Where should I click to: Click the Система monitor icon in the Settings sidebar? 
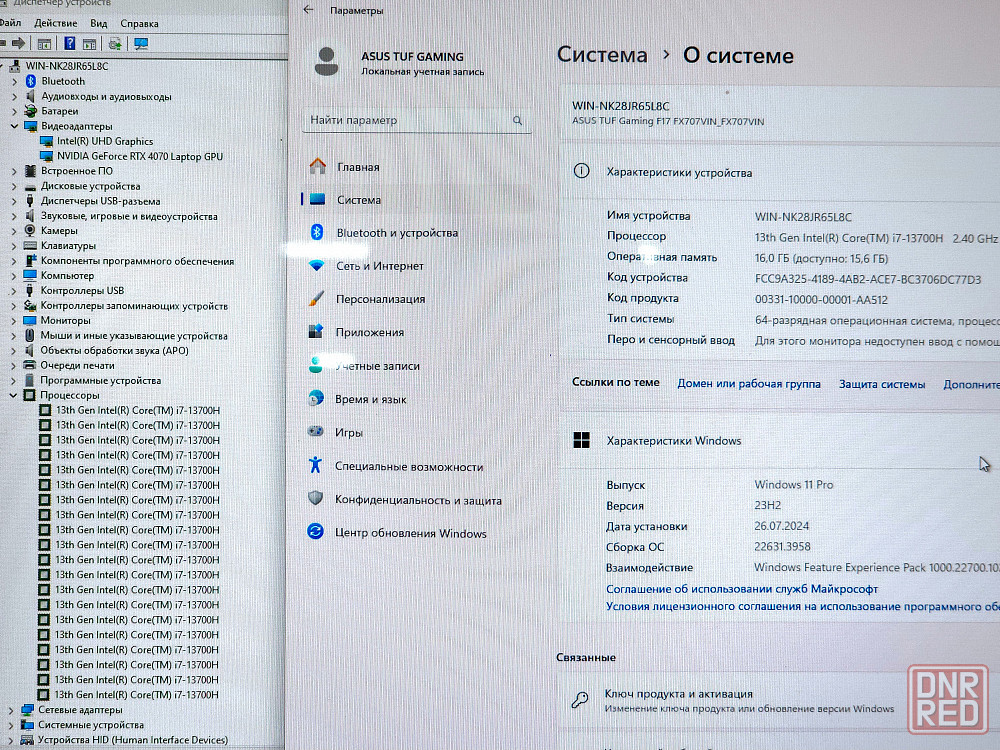click(317, 200)
